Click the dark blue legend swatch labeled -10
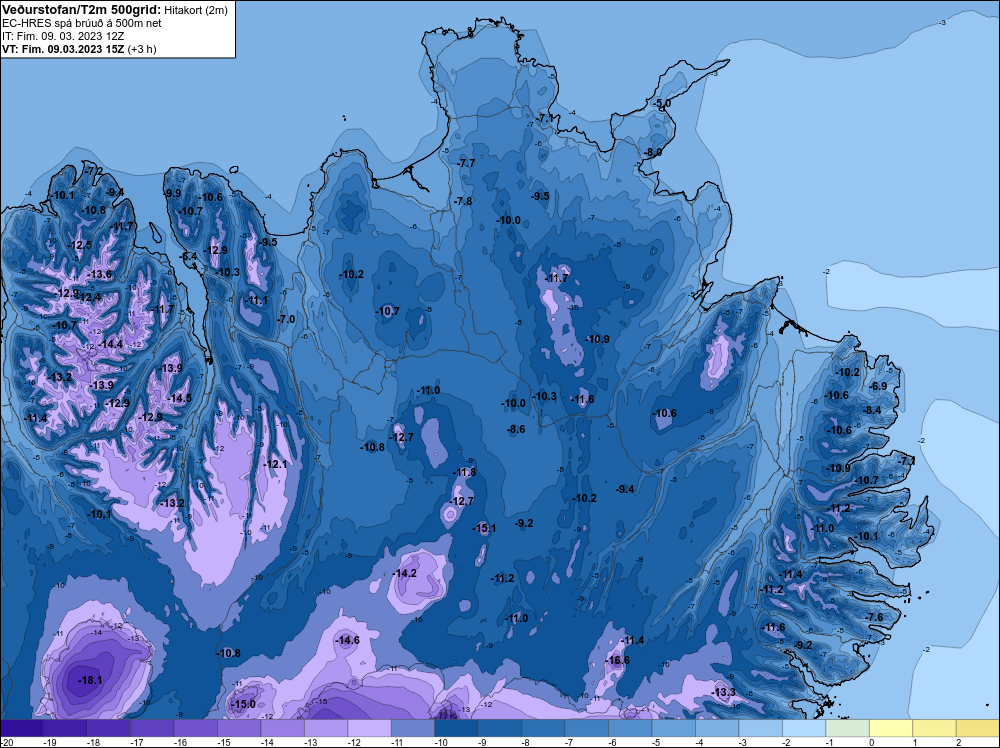Image resolution: width=1000 pixels, height=748 pixels. [x=456, y=728]
